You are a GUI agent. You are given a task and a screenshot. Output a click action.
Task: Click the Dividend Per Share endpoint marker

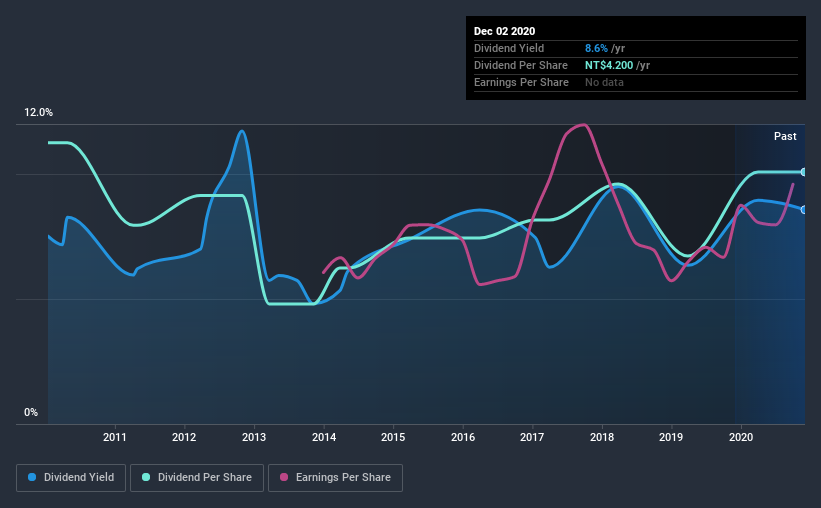tap(803, 172)
